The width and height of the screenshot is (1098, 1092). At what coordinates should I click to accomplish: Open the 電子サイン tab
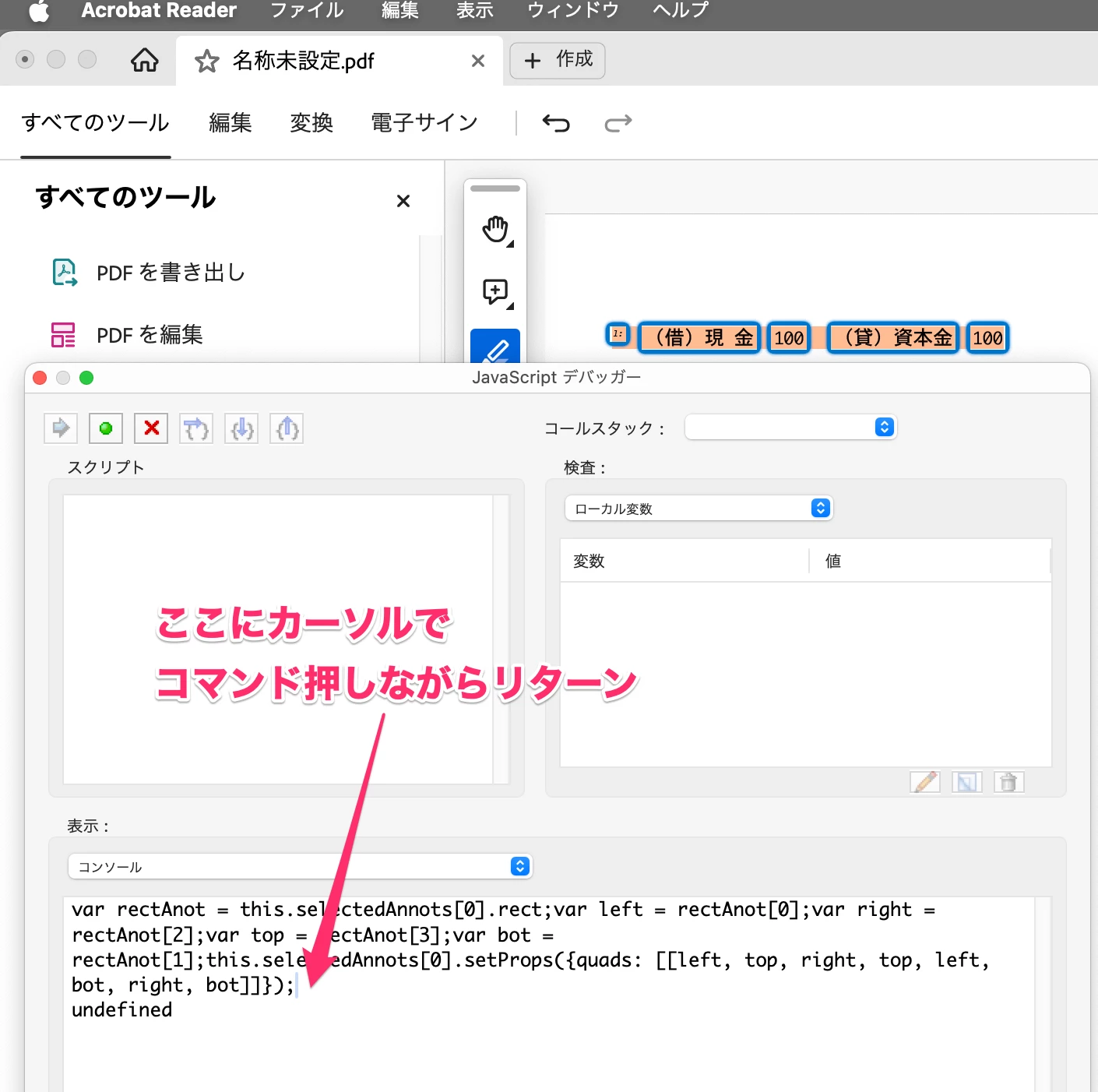(x=424, y=123)
